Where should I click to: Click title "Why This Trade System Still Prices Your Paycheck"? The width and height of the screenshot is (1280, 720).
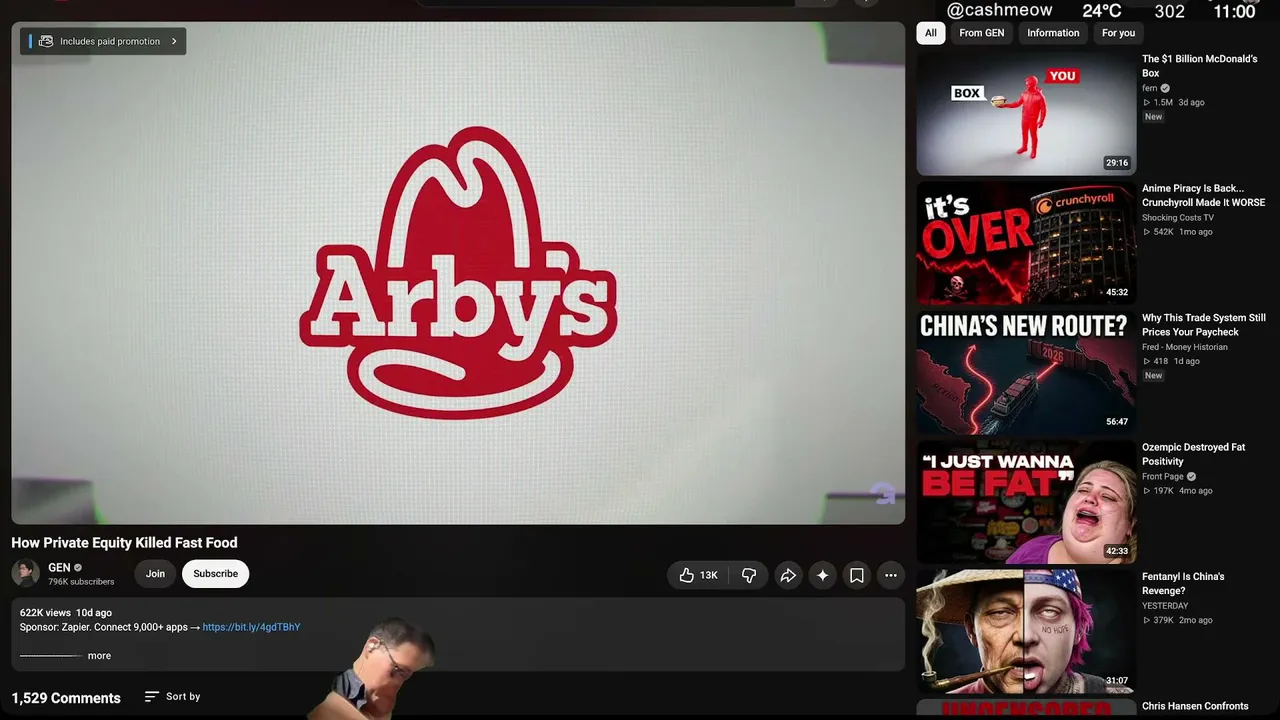(1204, 325)
